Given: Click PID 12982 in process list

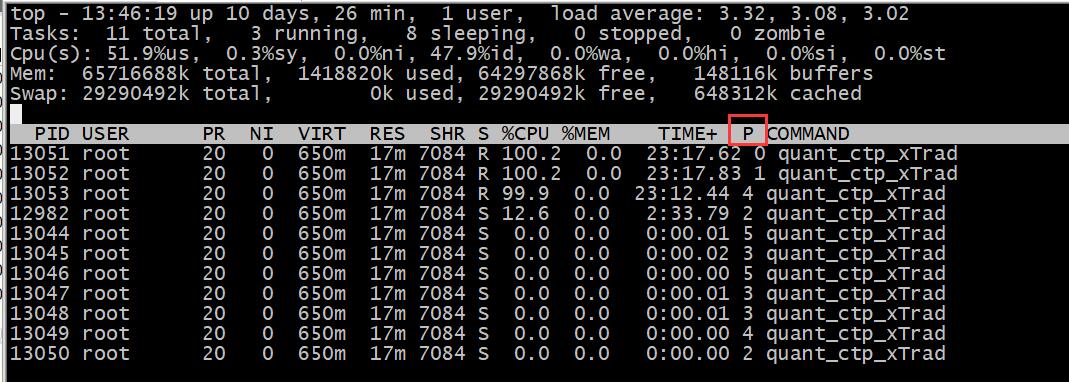Looking at the screenshot, I should pos(40,214).
